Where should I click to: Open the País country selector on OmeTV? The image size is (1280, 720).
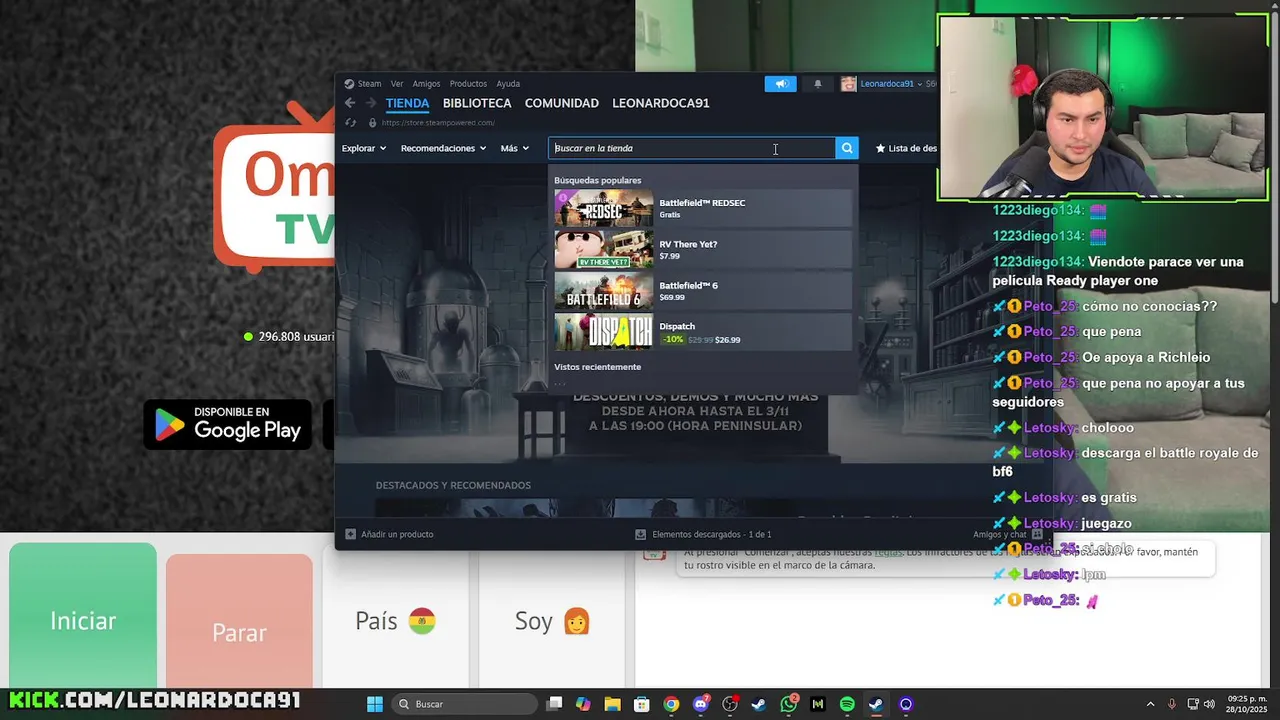[395, 621]
